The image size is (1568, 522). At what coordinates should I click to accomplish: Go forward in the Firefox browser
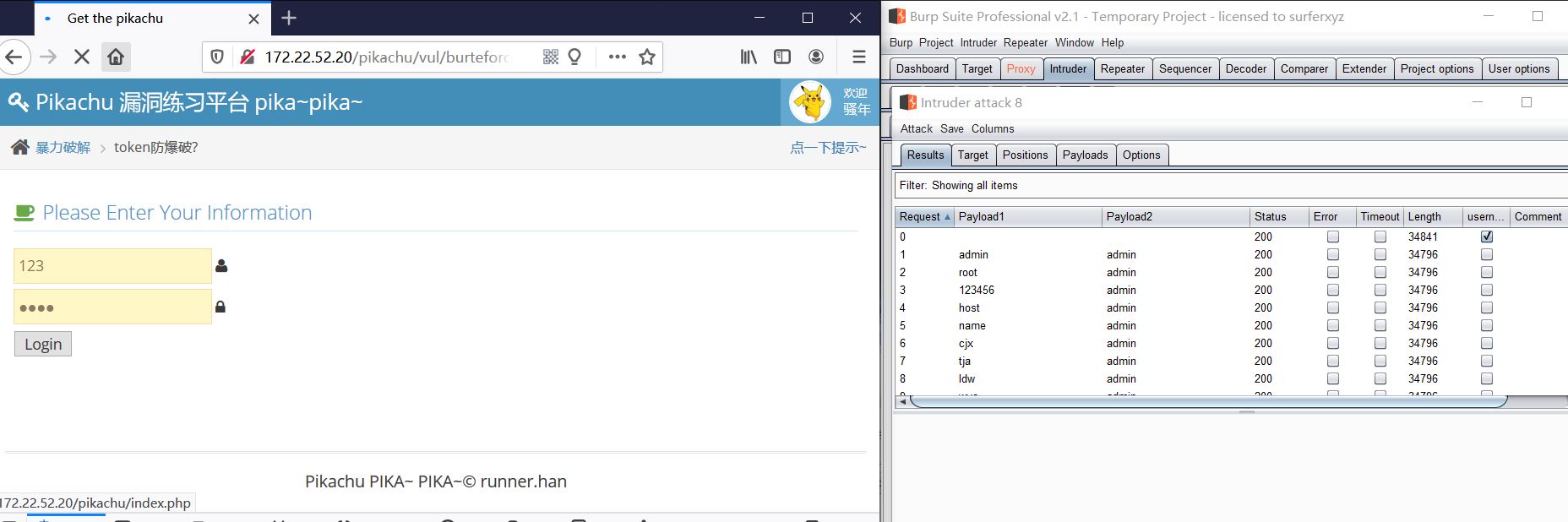pyautogui.click(x=48, y=57)
